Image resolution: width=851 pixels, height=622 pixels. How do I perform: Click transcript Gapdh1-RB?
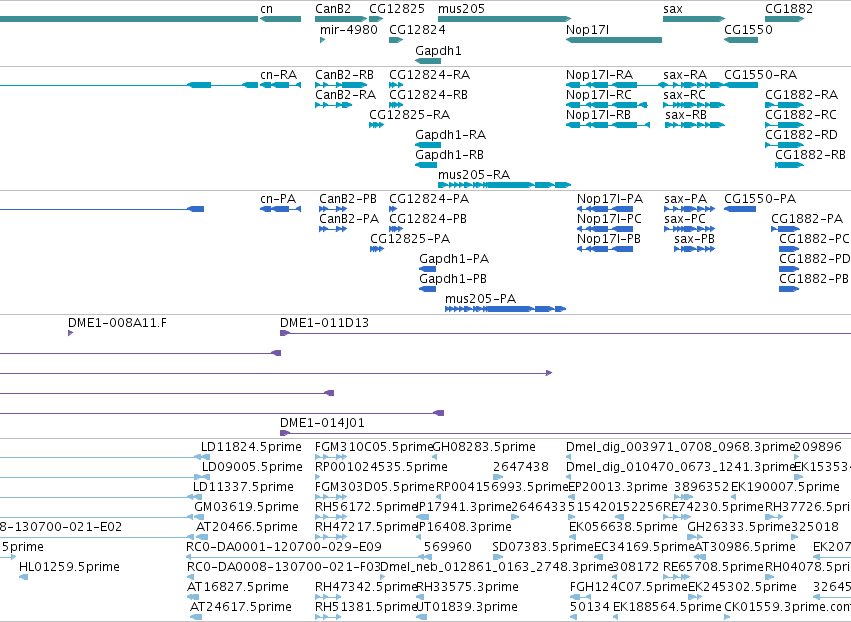449,155
